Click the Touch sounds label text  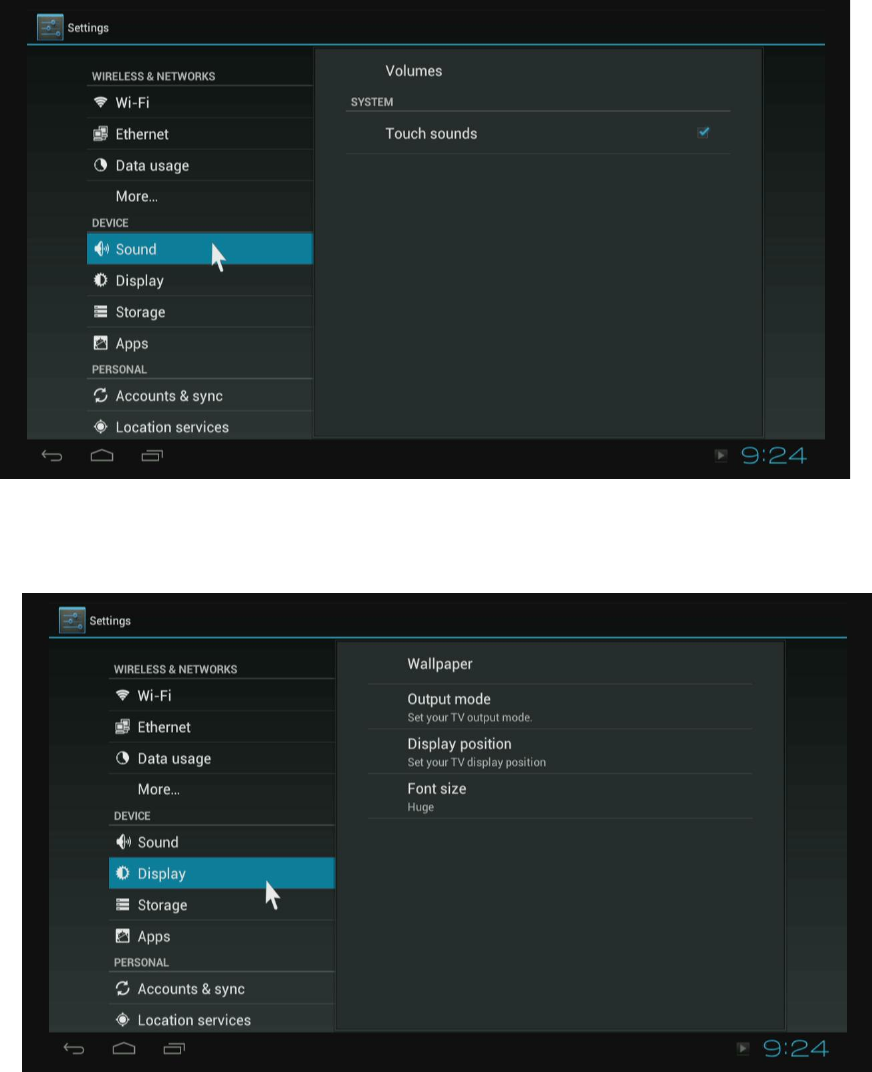pos(431,133)
